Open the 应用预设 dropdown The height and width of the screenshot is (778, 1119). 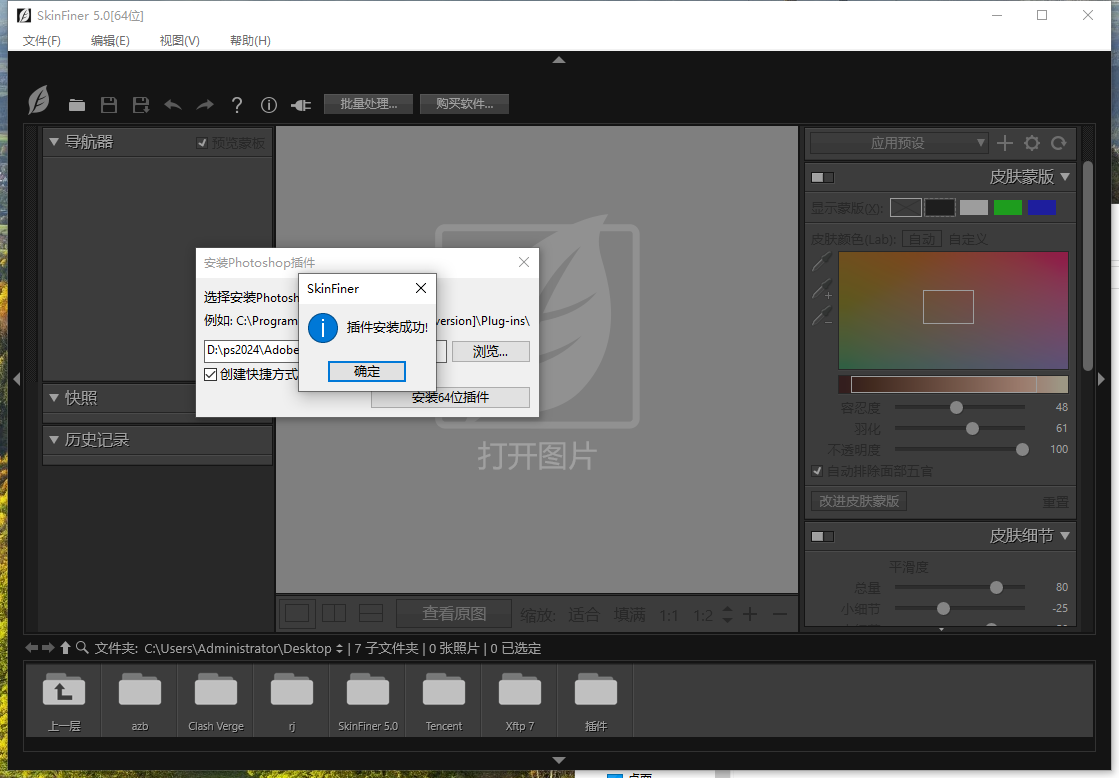[898, 143]
